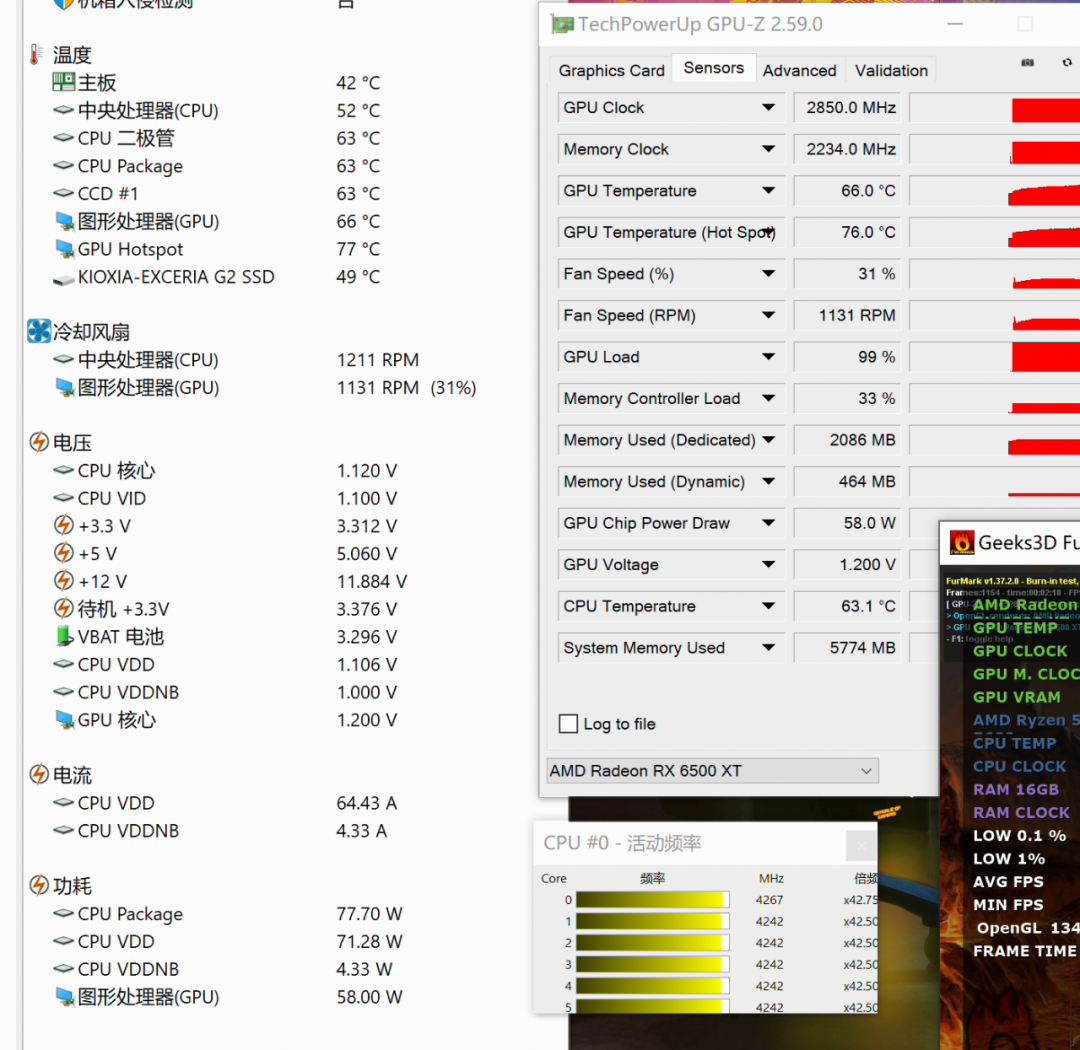Click the lightning icon beside 电压
The image size is (1080, 1050).
click(39, 442)
